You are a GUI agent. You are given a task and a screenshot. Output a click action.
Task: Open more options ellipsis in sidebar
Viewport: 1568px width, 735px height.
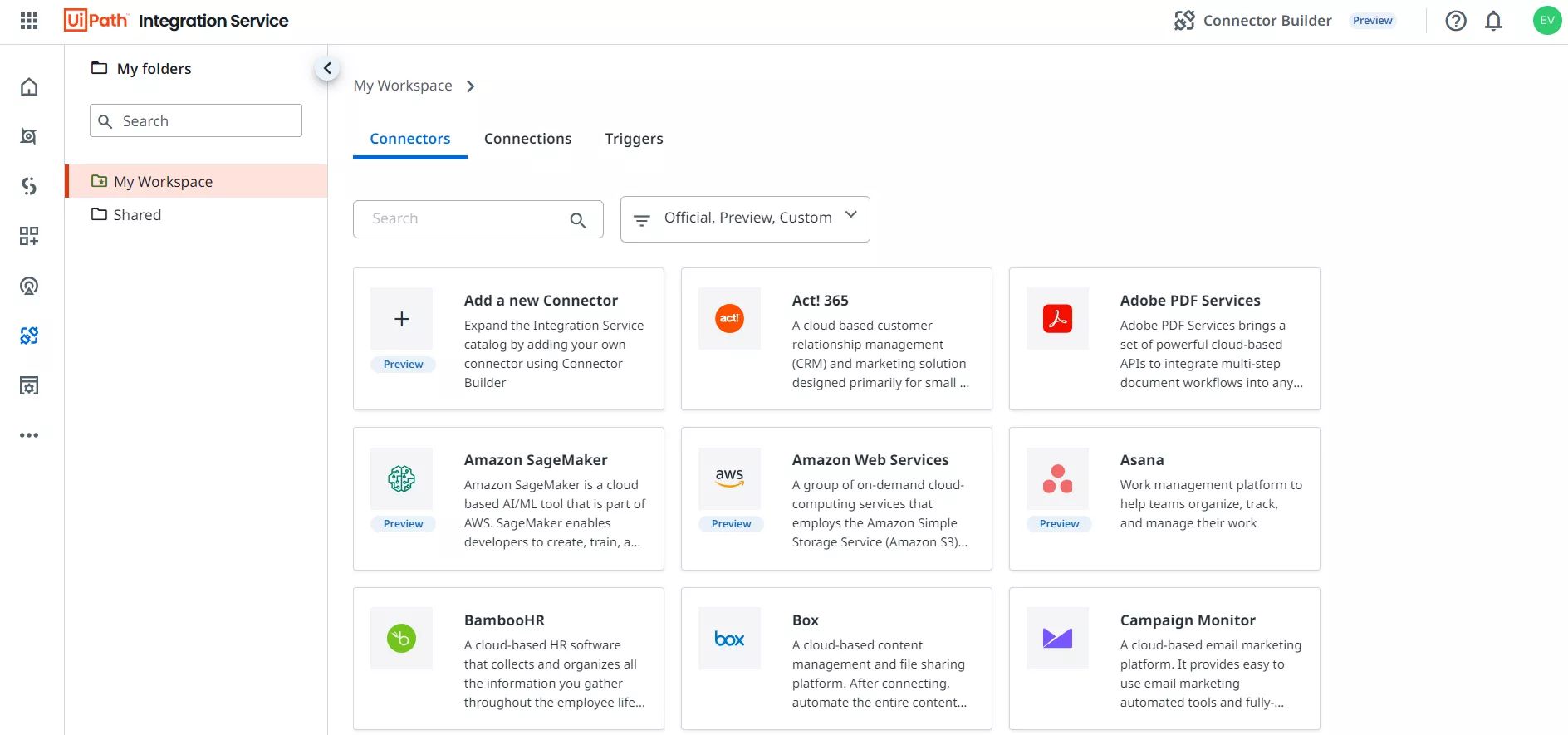pos(29,435)
